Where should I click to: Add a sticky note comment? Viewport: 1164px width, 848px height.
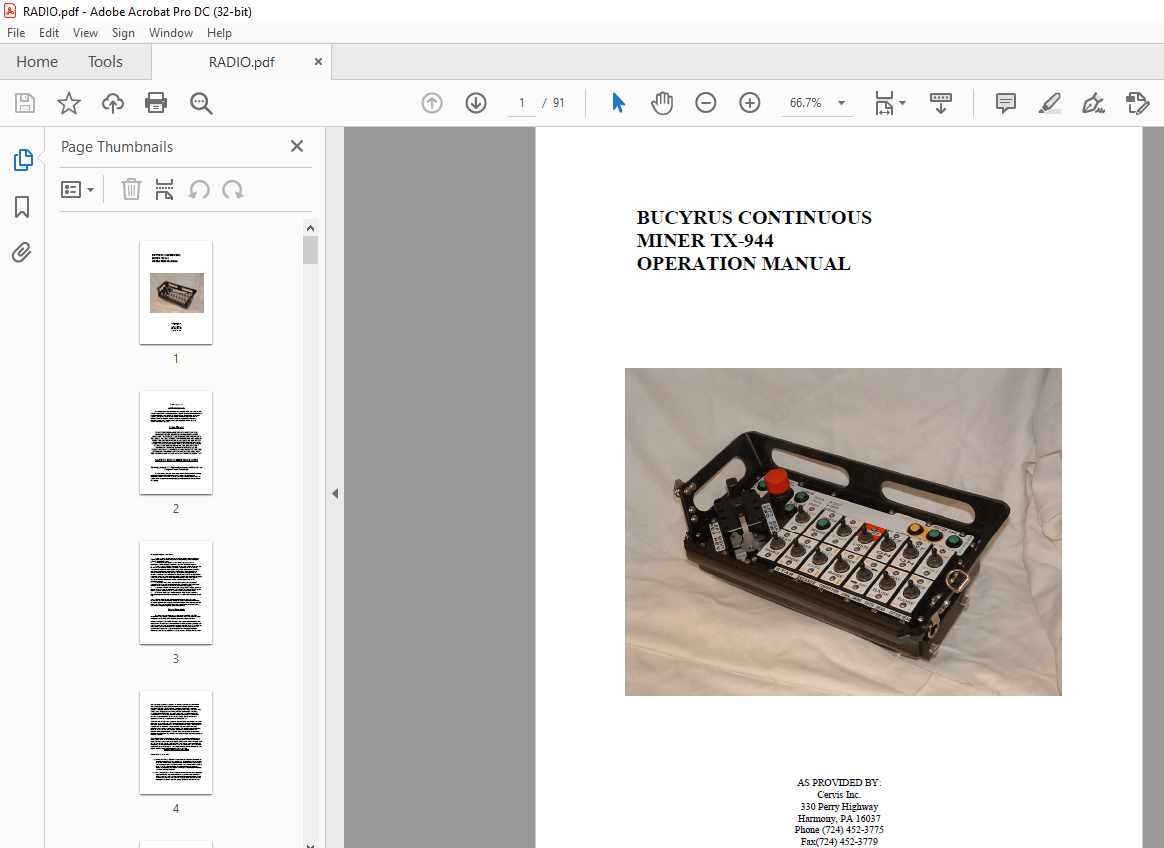point(1005,103)
